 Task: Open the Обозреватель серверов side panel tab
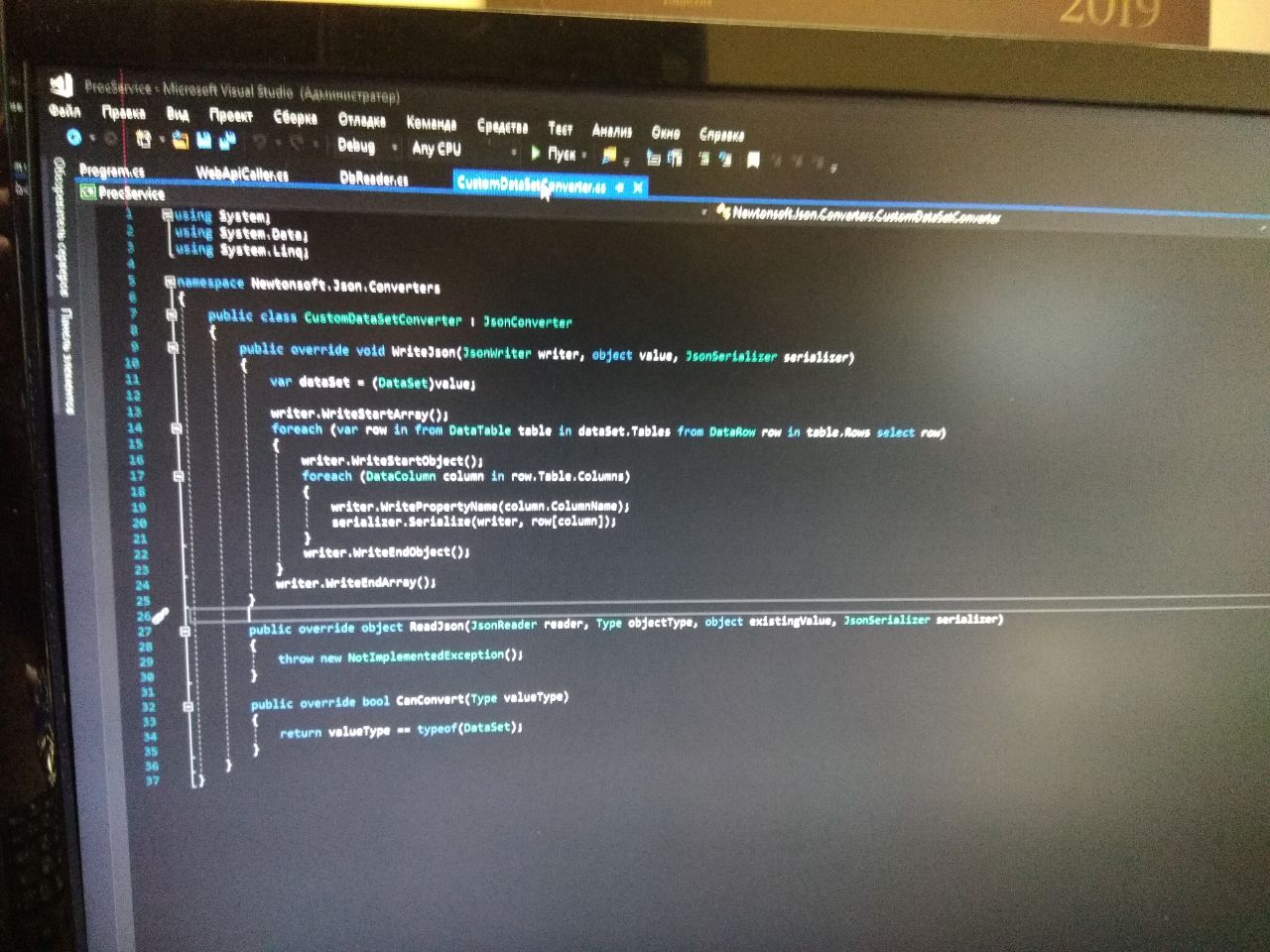(60, 226)
